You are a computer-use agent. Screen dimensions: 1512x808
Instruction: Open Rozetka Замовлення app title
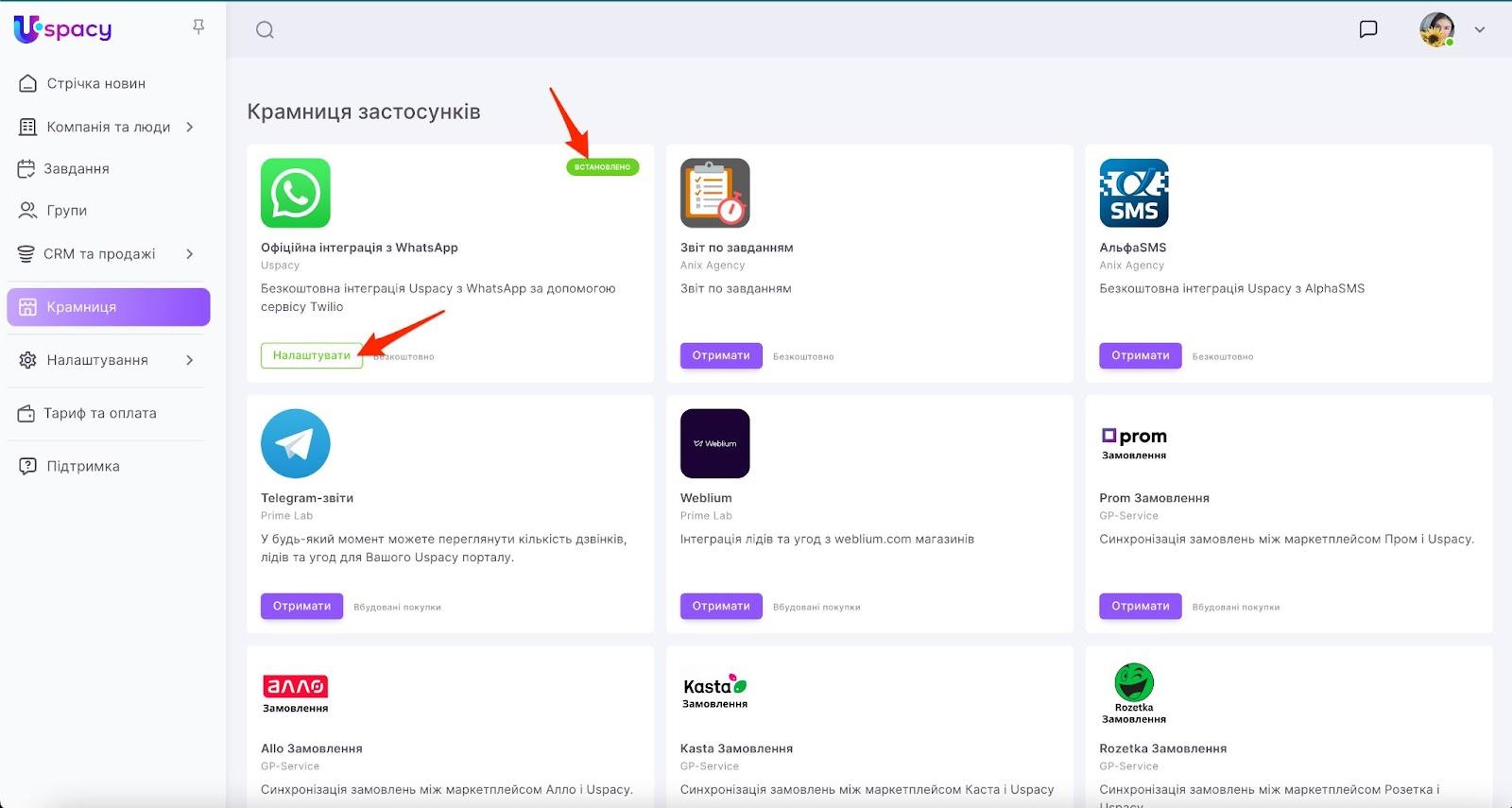1163,748
